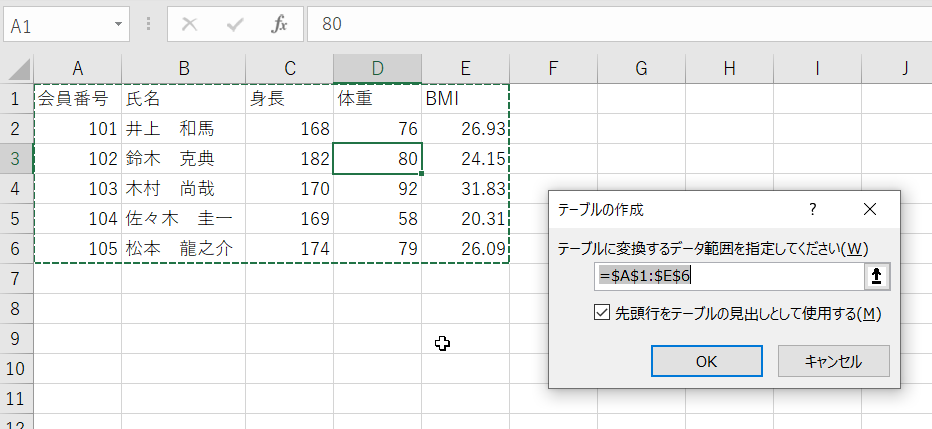
Task: Select column I header
Action: [x=817, y=69]
